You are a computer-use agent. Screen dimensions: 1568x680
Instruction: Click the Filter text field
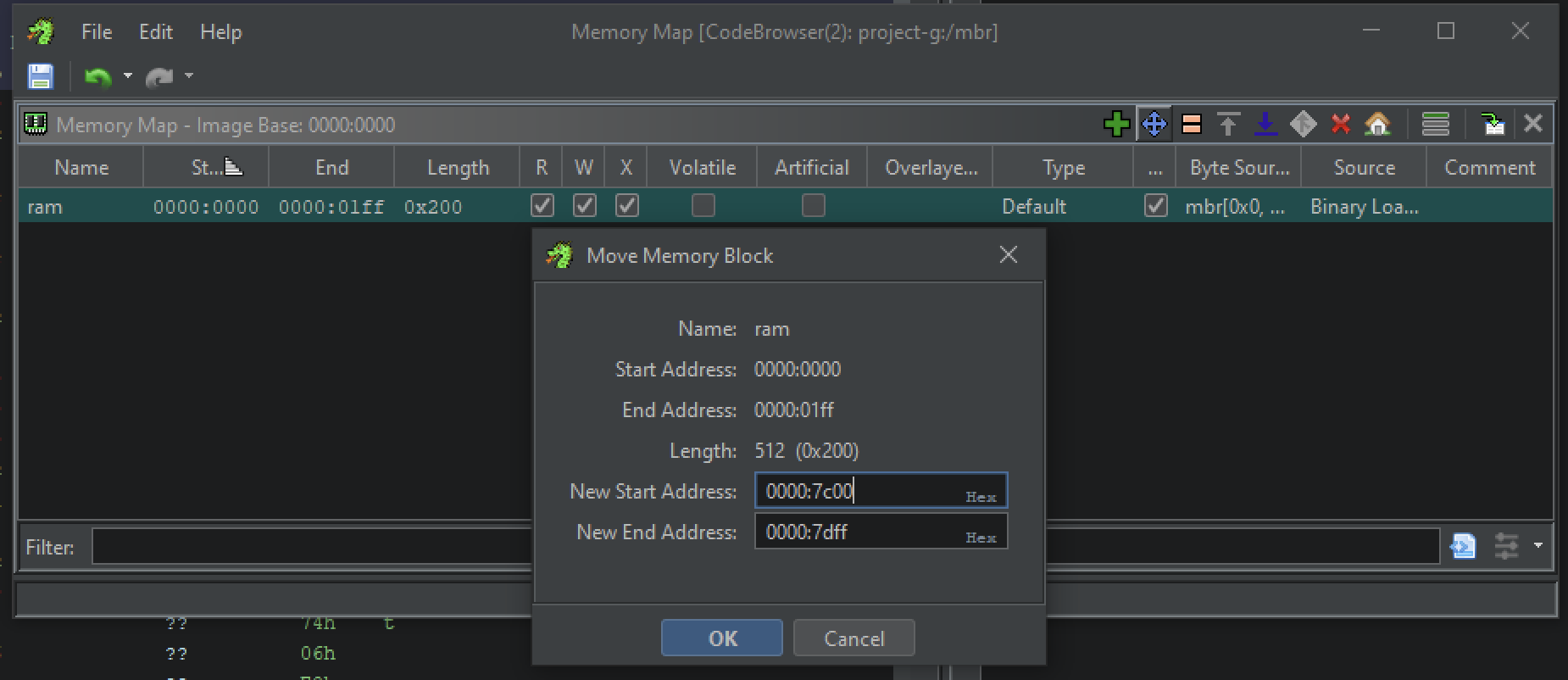(x=765, y=546)
